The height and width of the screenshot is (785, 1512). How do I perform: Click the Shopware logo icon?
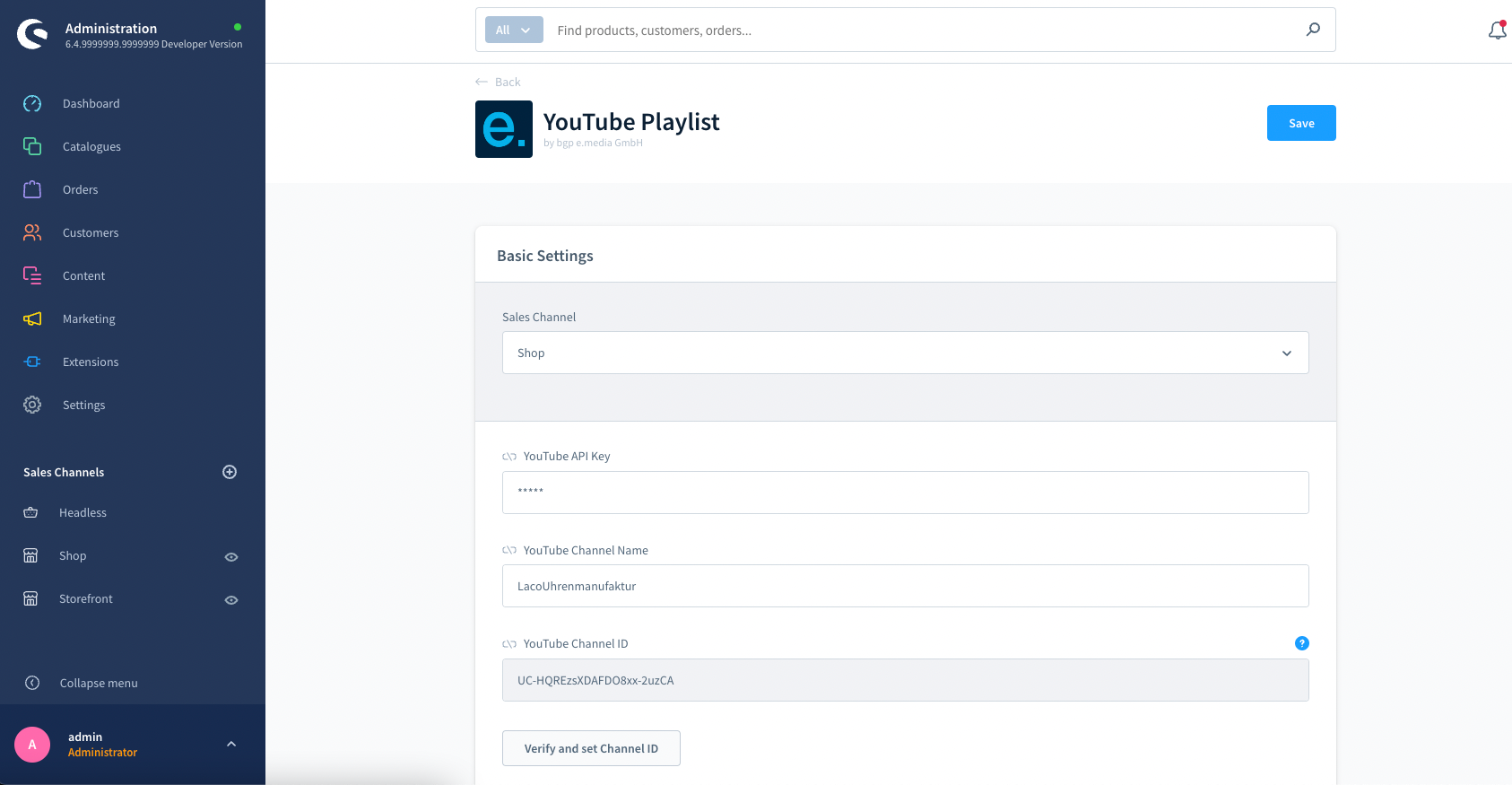pos(33,34)
